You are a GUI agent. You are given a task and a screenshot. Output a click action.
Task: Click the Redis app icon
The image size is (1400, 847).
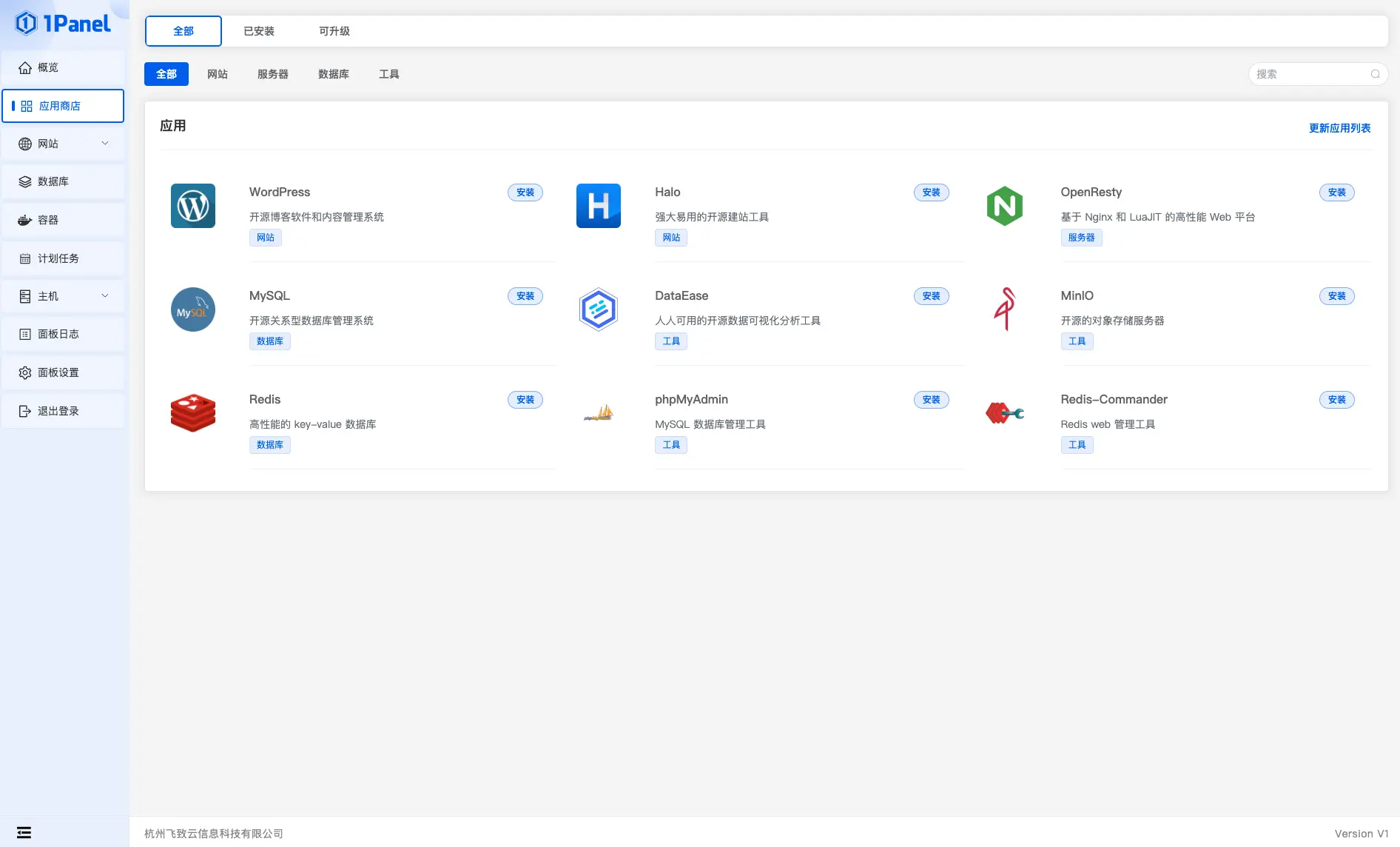point(193,412)
